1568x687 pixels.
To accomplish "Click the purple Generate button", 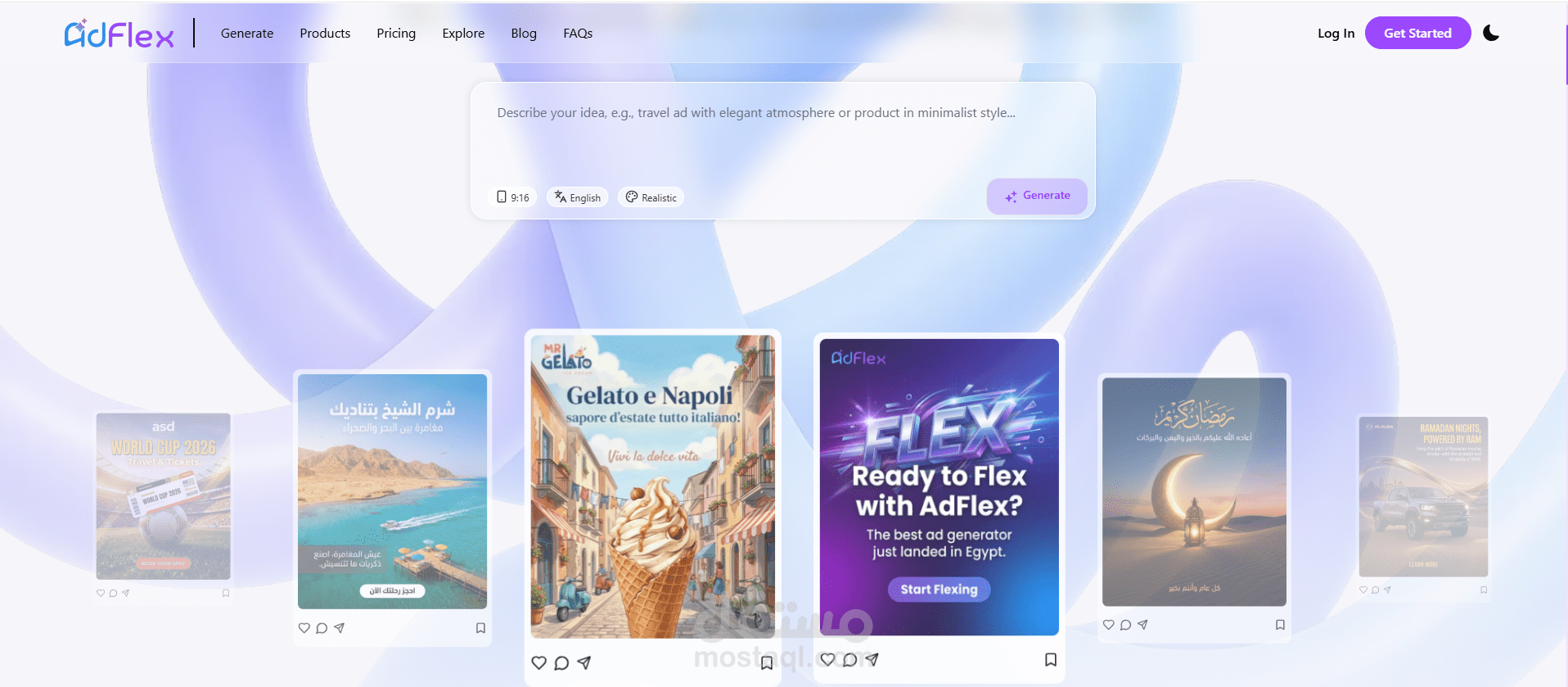I will (1037, 197).
